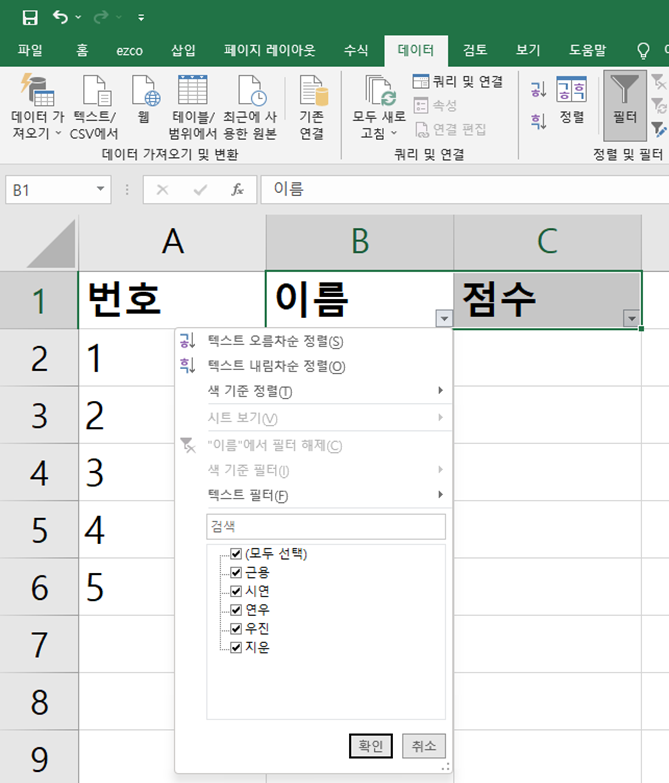Click the Redo arrow icon

point(101,17)
